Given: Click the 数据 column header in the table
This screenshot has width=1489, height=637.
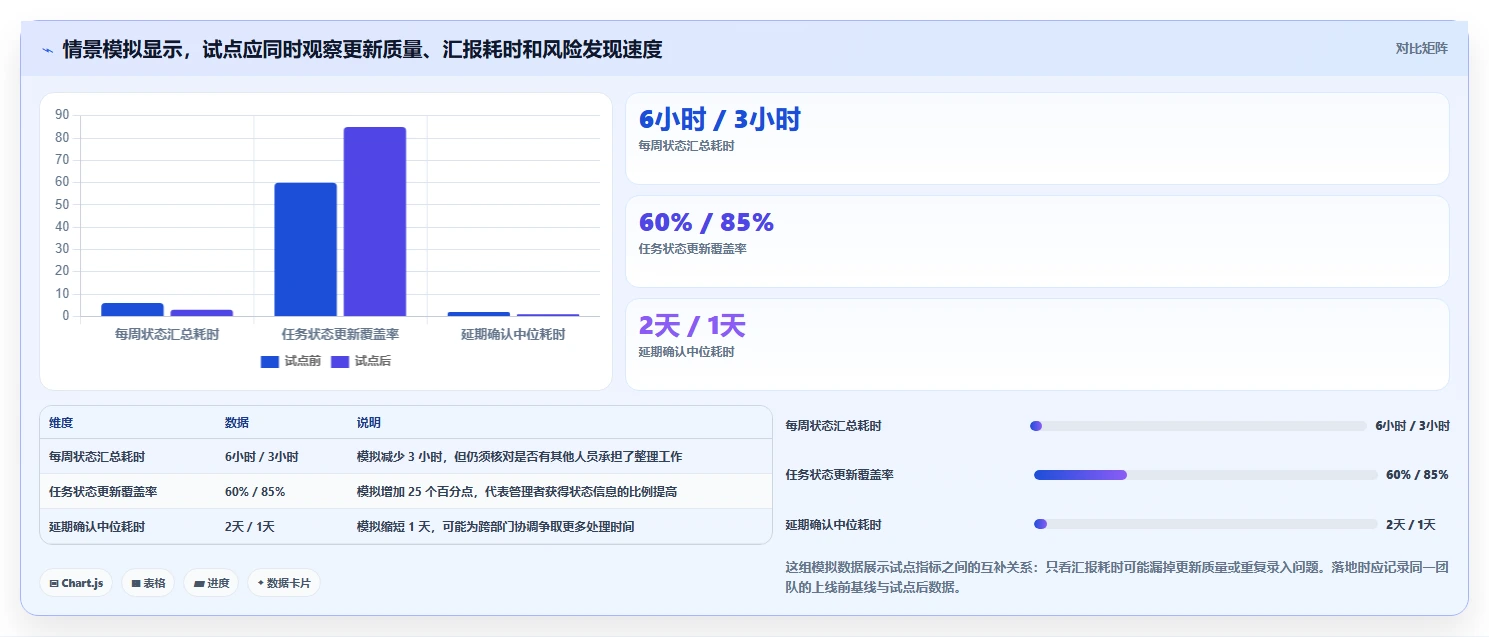Looking at the screenshot, I should click(x=237, y=423).
